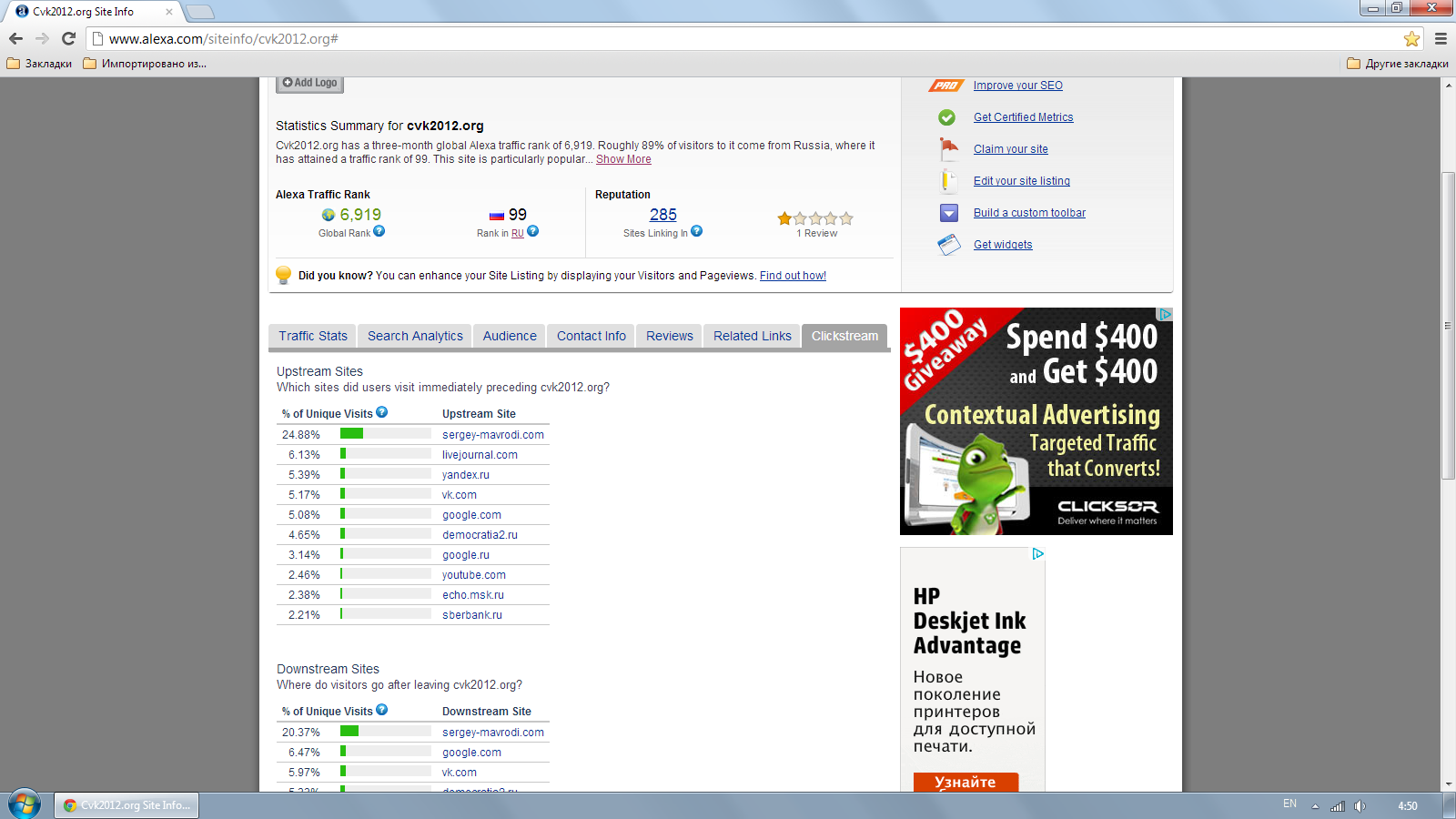Open the Related Links tab
The image size is (1456, 819).
pyautogui.click(x=753, y=336)
